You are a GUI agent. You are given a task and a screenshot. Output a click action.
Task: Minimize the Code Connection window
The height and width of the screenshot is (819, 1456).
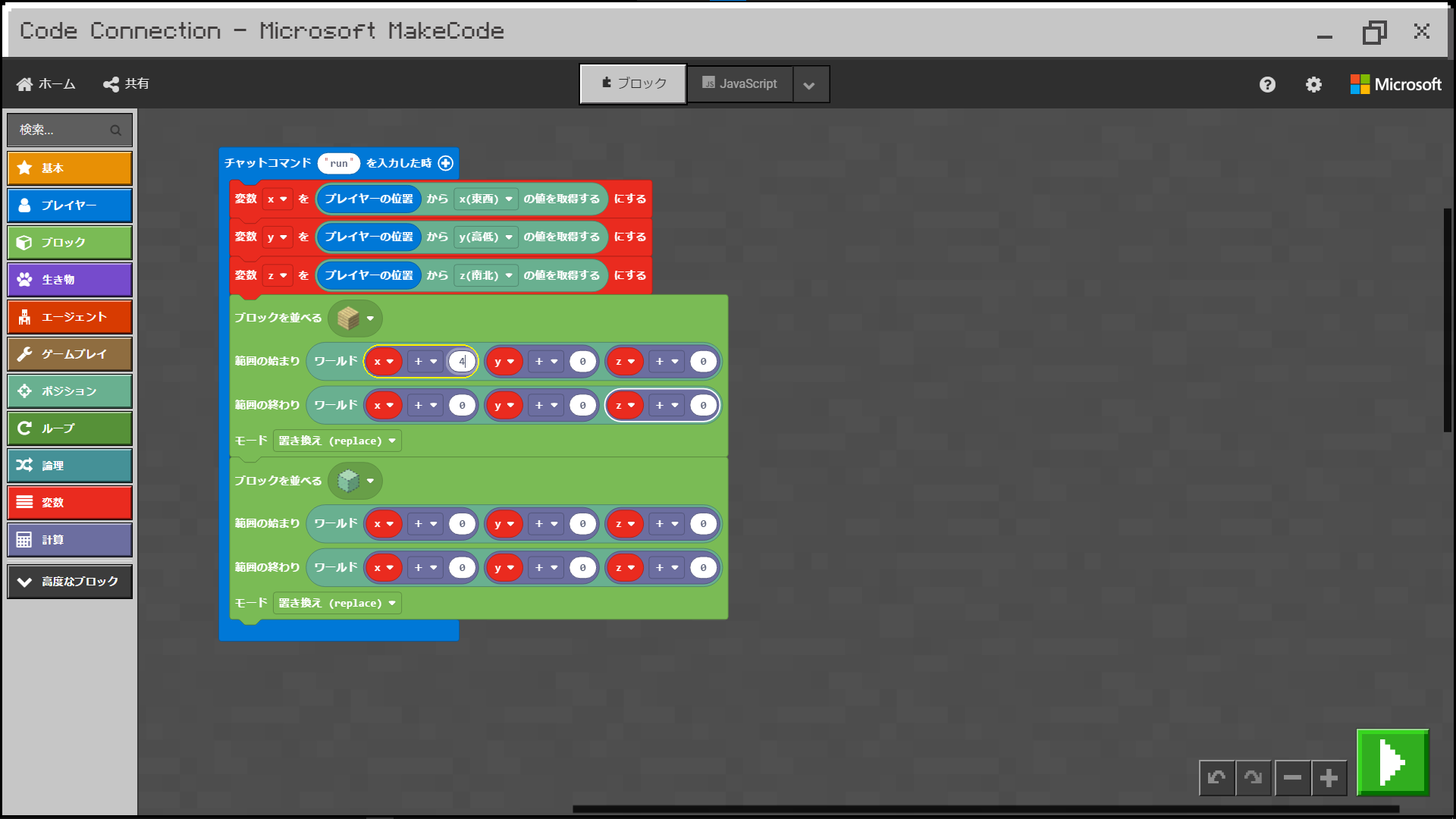click(1325, 35)
